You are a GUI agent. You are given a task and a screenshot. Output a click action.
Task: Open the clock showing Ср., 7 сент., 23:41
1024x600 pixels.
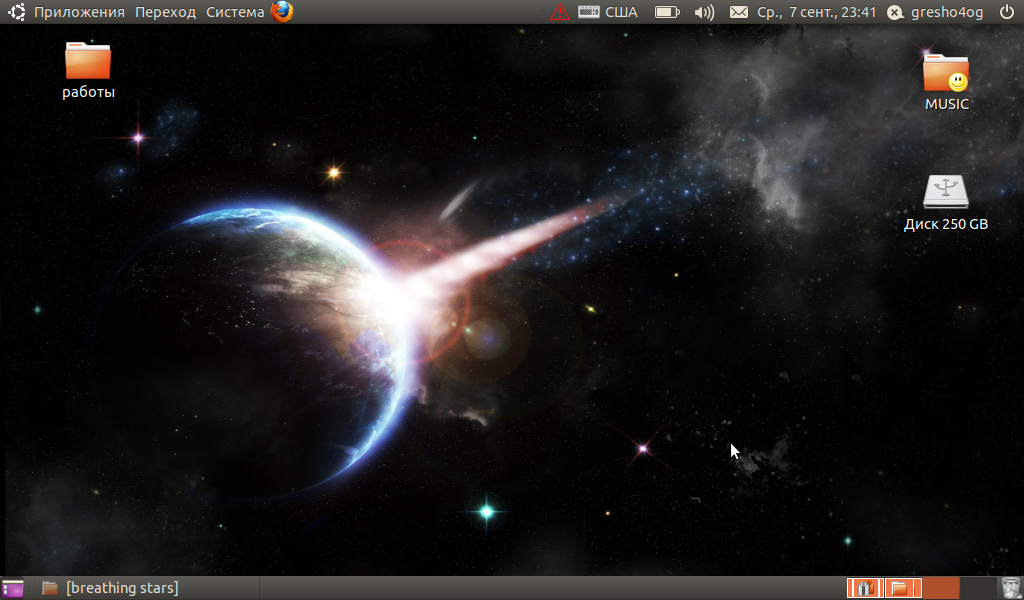(x=816, y=12)
